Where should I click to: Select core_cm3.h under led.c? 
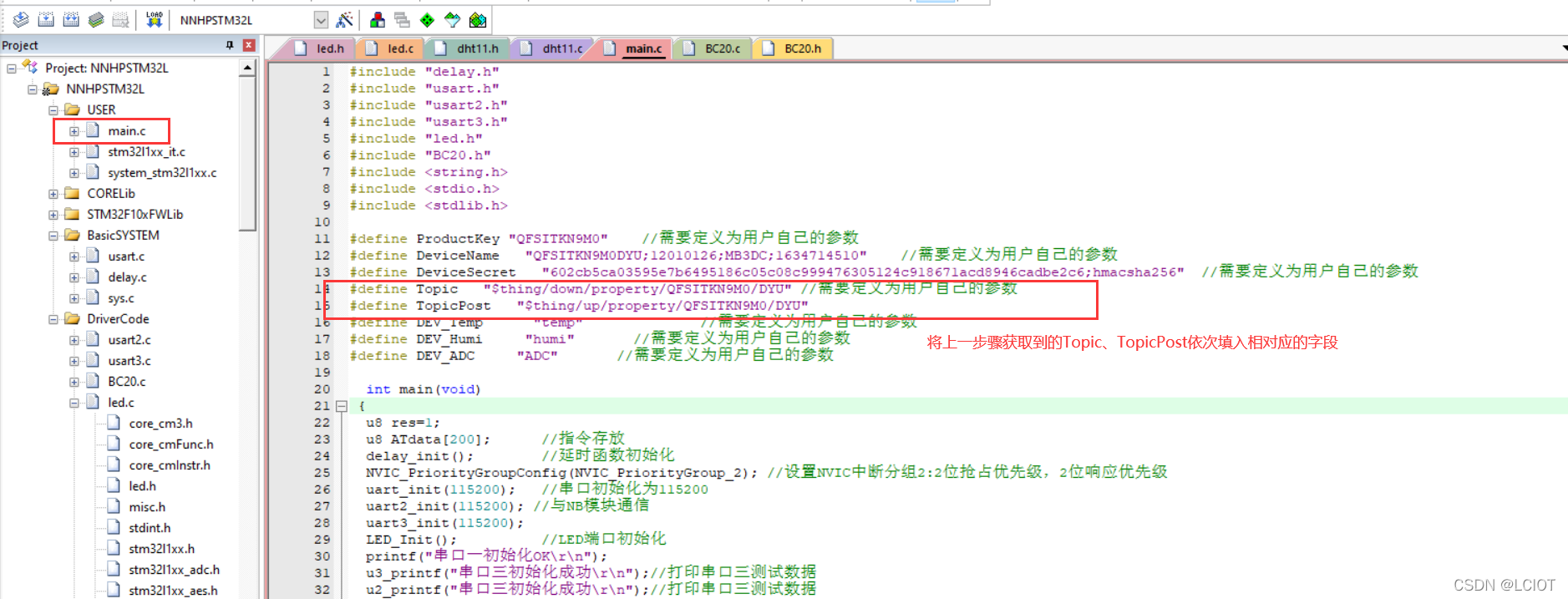point(160,424)
